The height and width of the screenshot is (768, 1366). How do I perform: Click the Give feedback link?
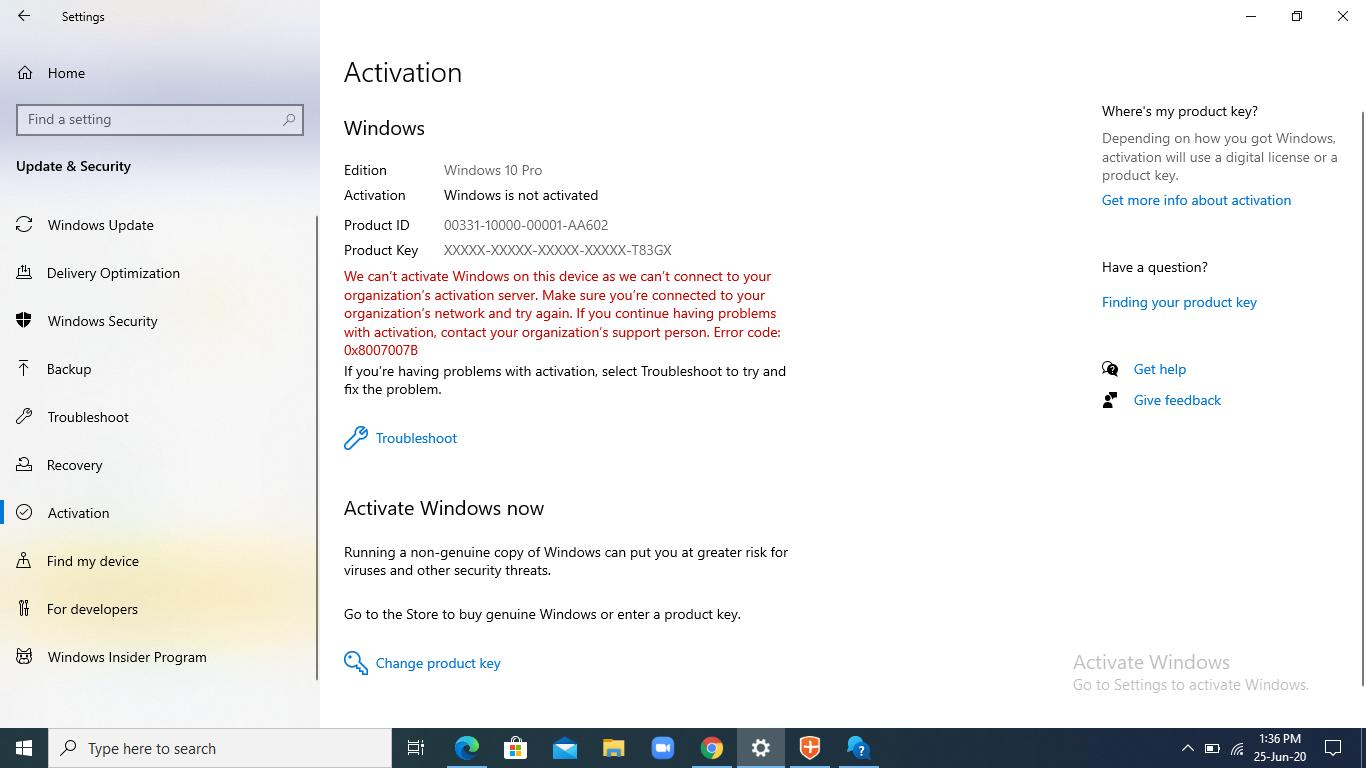point(1177,400)
